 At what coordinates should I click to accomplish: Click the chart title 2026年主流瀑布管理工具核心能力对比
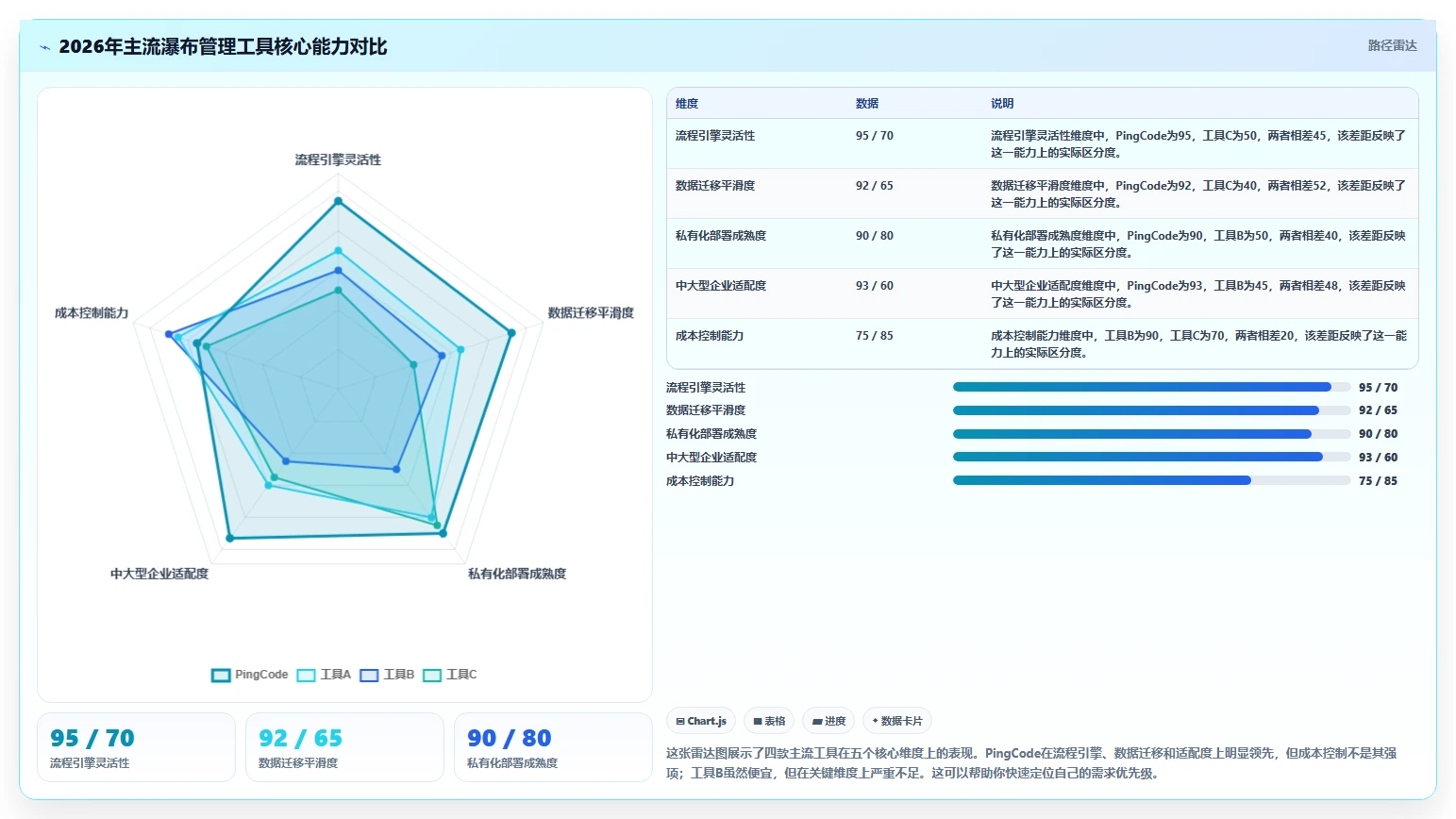tap(223, 46)
